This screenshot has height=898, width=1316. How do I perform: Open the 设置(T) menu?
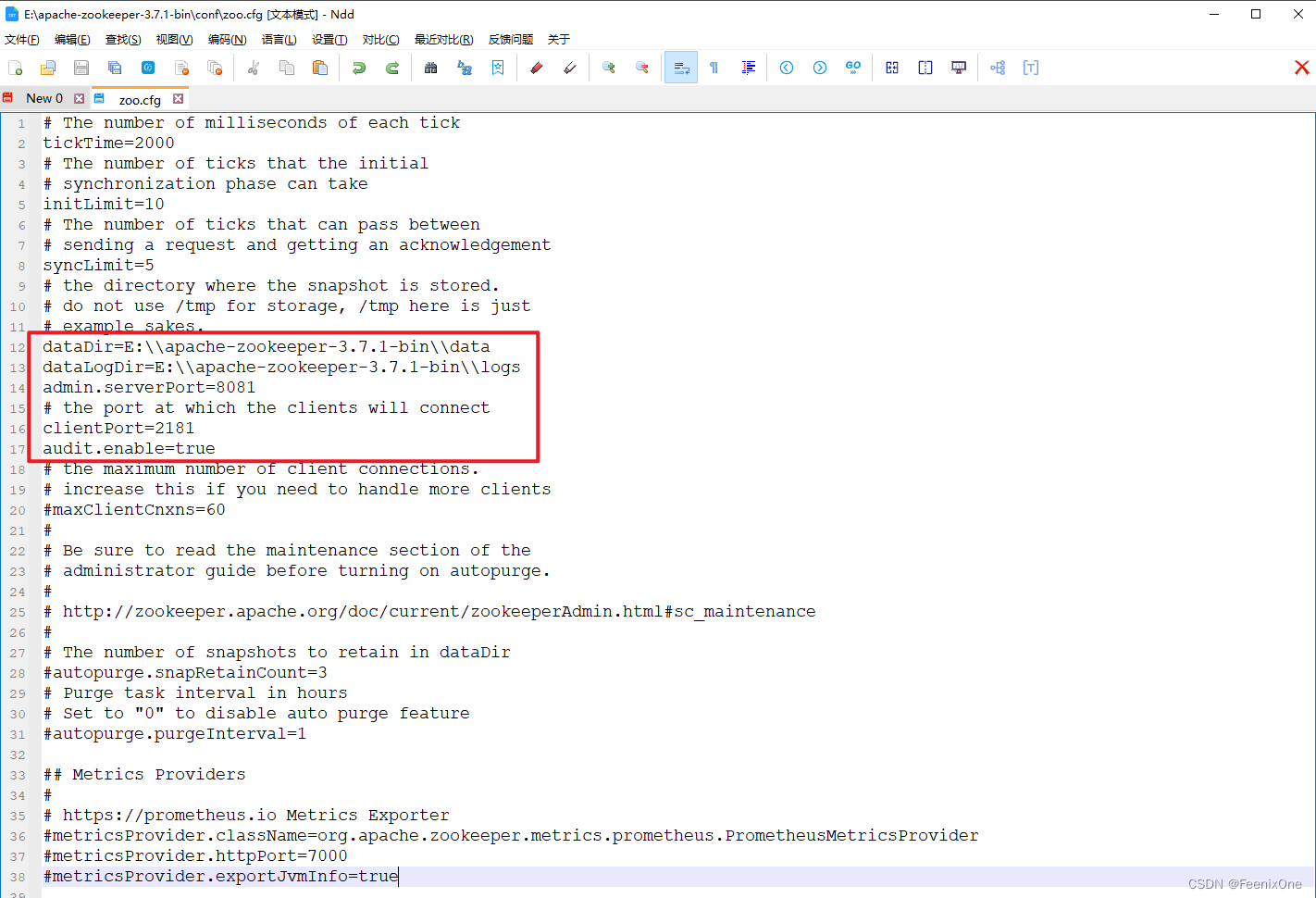329,40
